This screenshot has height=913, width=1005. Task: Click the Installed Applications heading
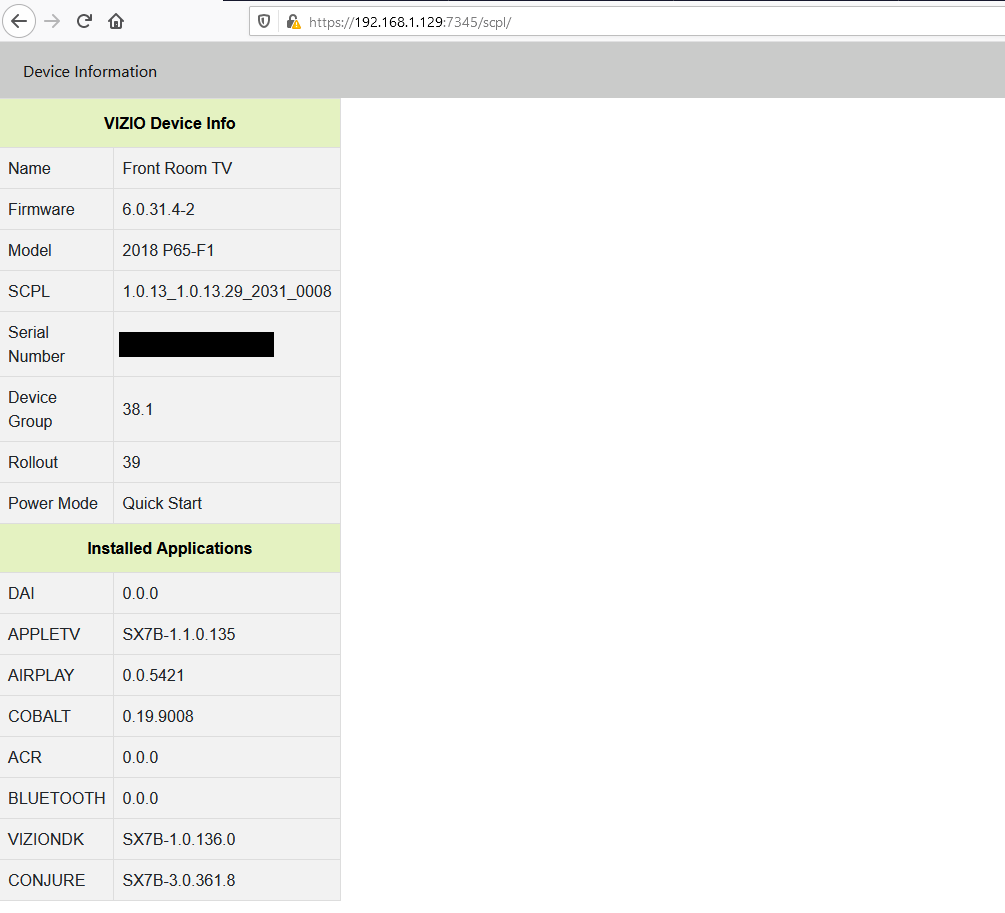(x=169, y=548)
